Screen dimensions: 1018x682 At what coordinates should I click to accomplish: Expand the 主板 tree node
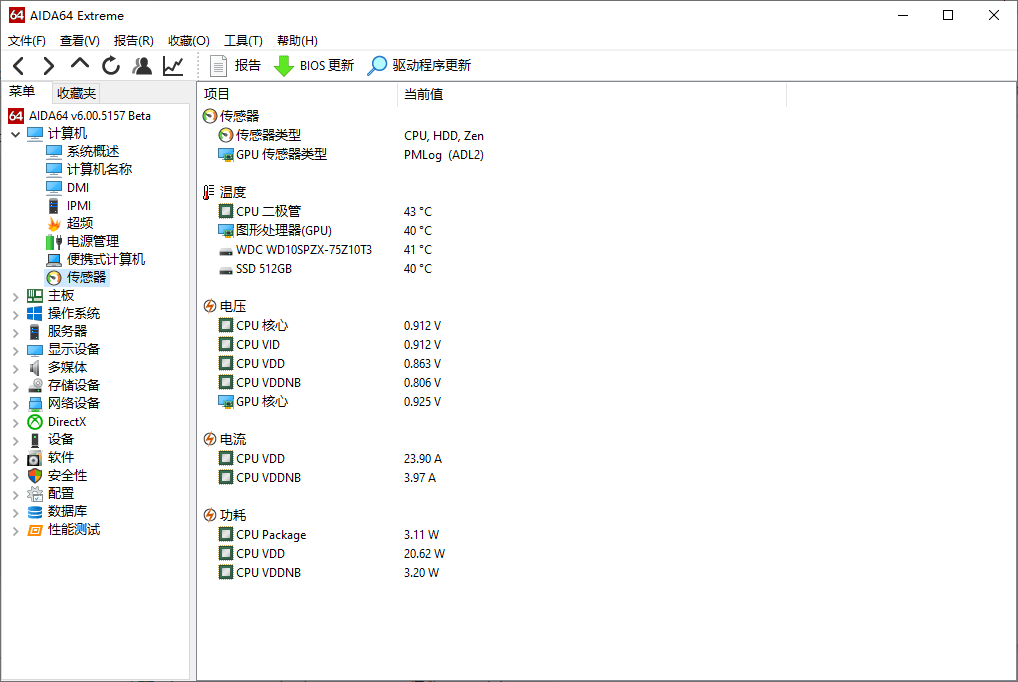pos(16,297)
